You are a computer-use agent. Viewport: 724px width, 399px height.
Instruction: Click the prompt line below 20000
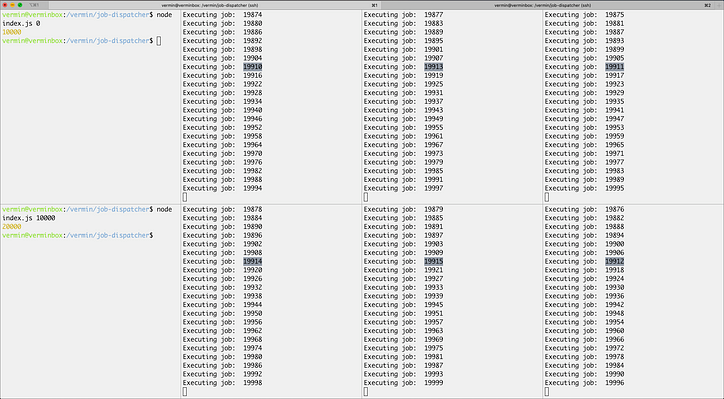click(x=78, y=236)
